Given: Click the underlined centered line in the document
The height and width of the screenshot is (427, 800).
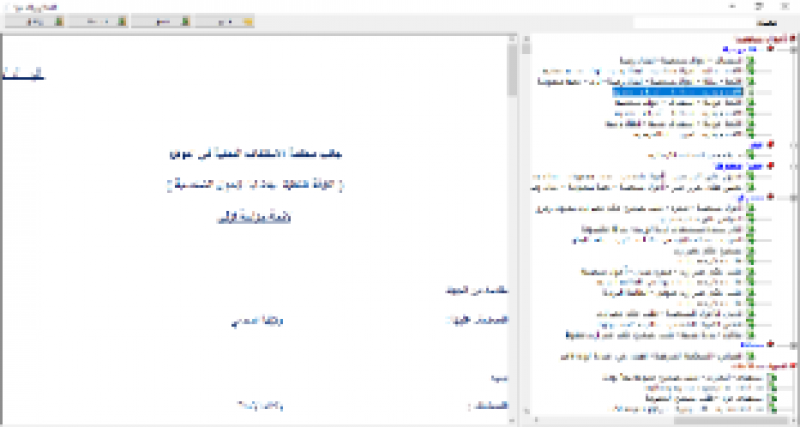Looking at the screenshot, I should (254, 218).
